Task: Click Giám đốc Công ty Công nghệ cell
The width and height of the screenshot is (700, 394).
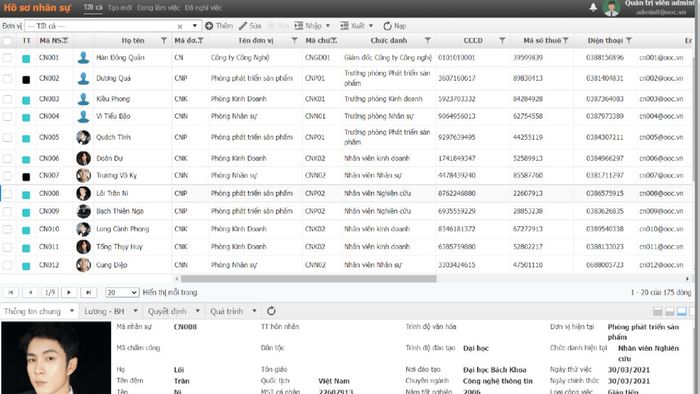Action: click(388, 58)
